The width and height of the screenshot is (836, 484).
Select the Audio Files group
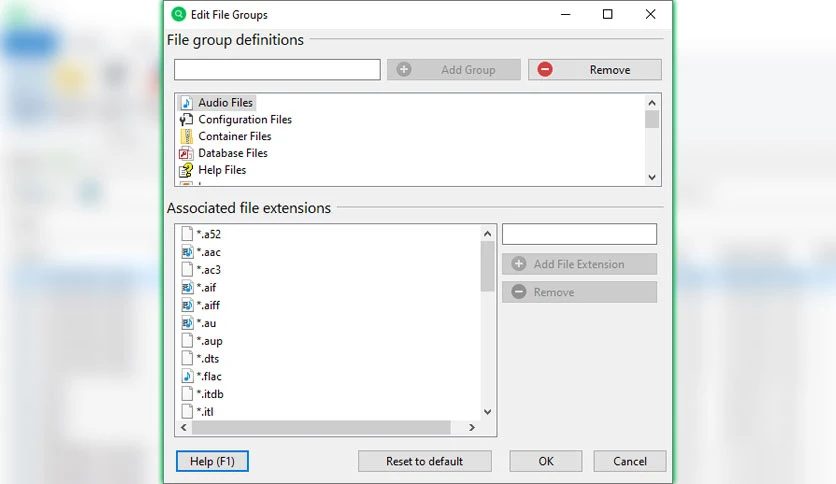point(226,102)
